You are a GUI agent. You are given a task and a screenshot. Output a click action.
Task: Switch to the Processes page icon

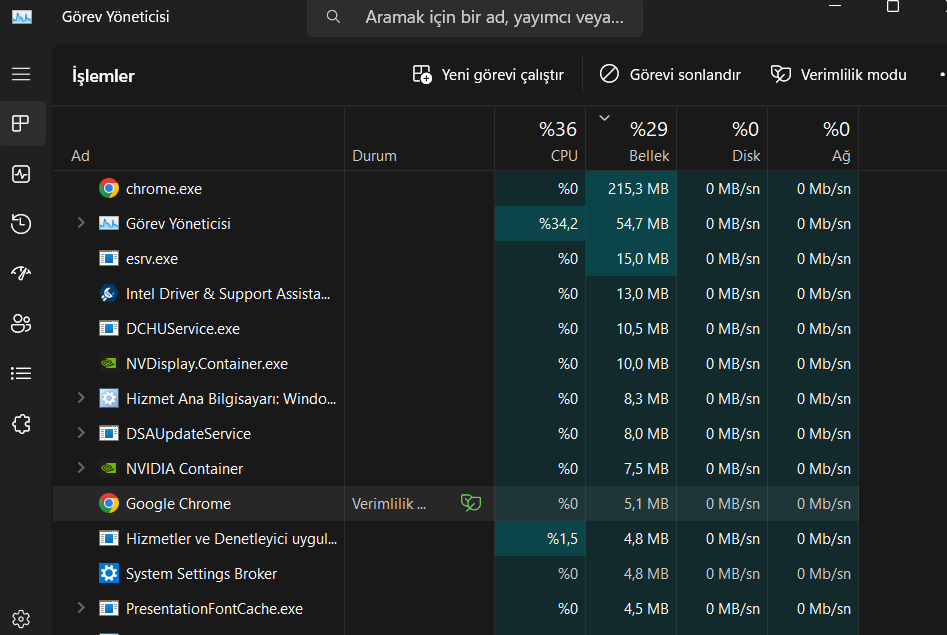click(21, 124)
